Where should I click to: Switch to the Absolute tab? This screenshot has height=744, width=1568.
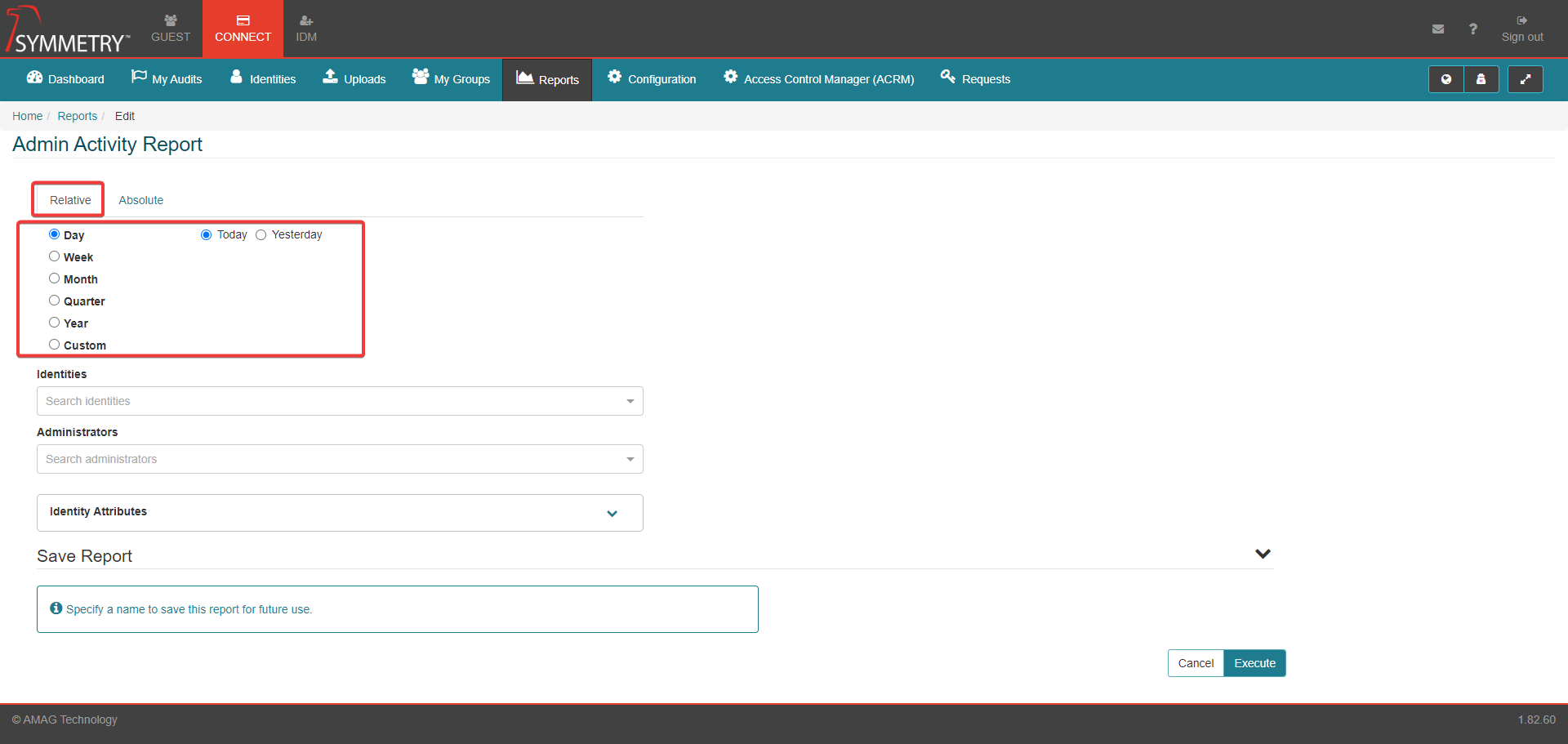[141, 200]
